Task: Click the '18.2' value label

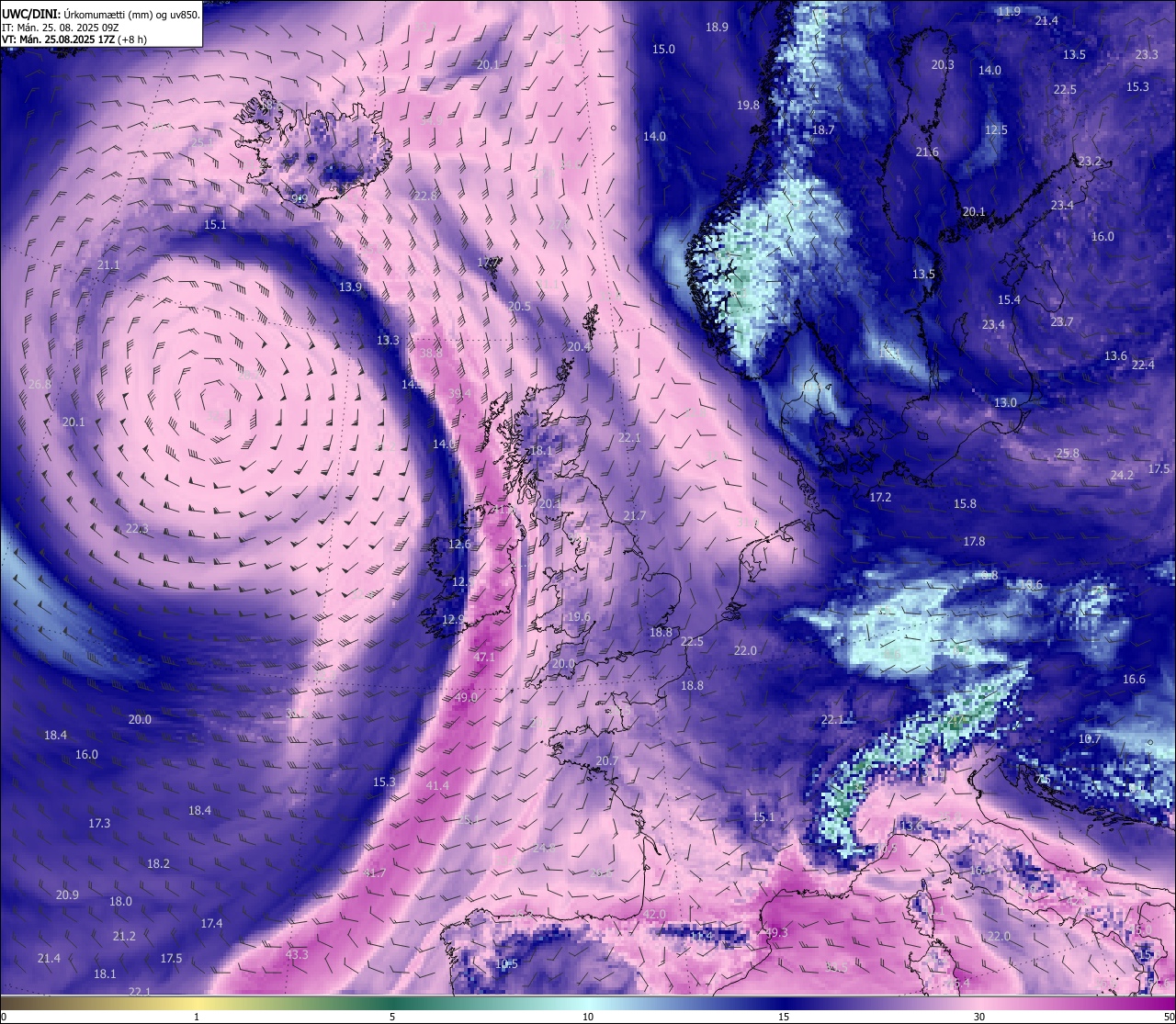Action: [x=158, y=864]
